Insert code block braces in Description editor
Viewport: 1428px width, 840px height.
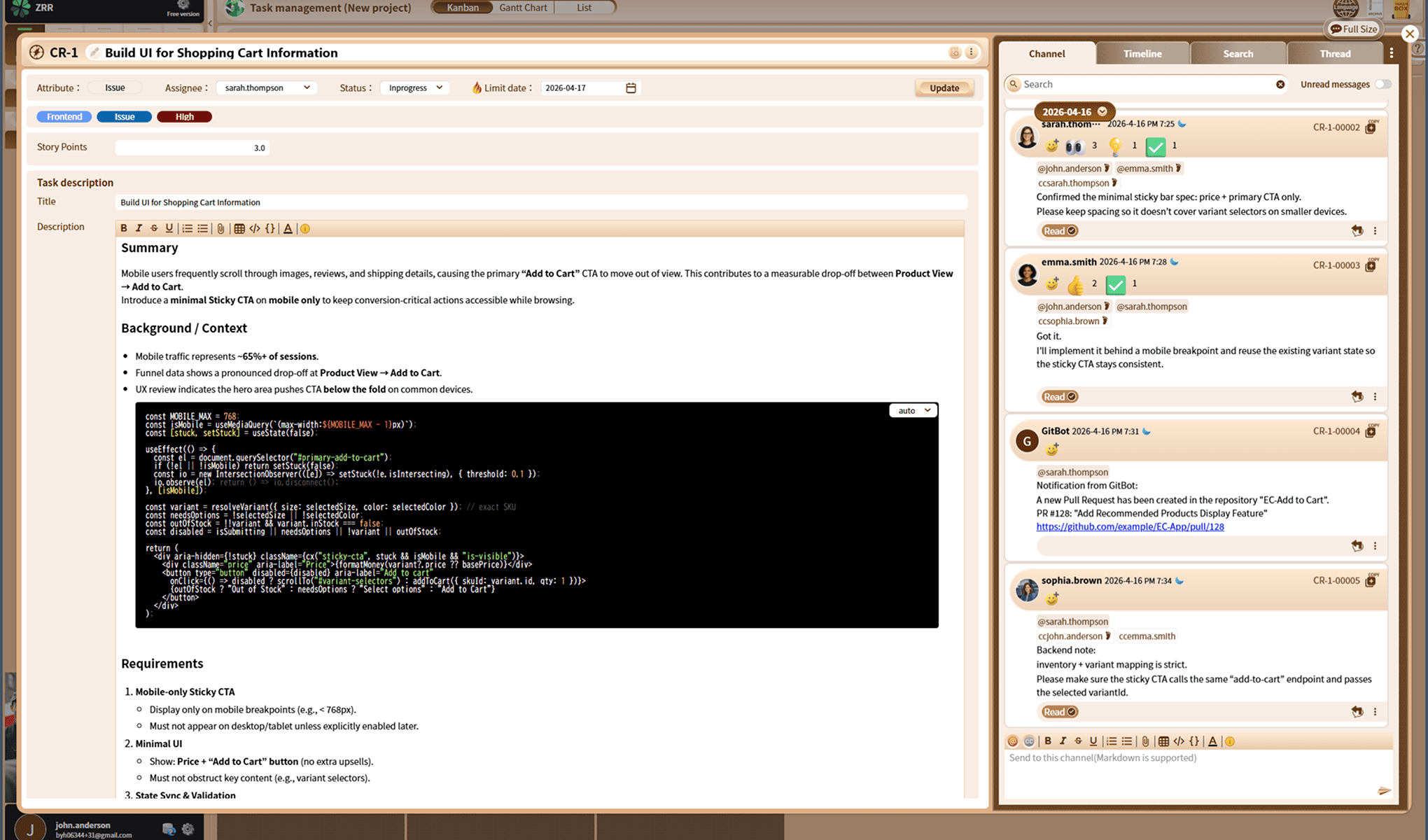(270, 228)
